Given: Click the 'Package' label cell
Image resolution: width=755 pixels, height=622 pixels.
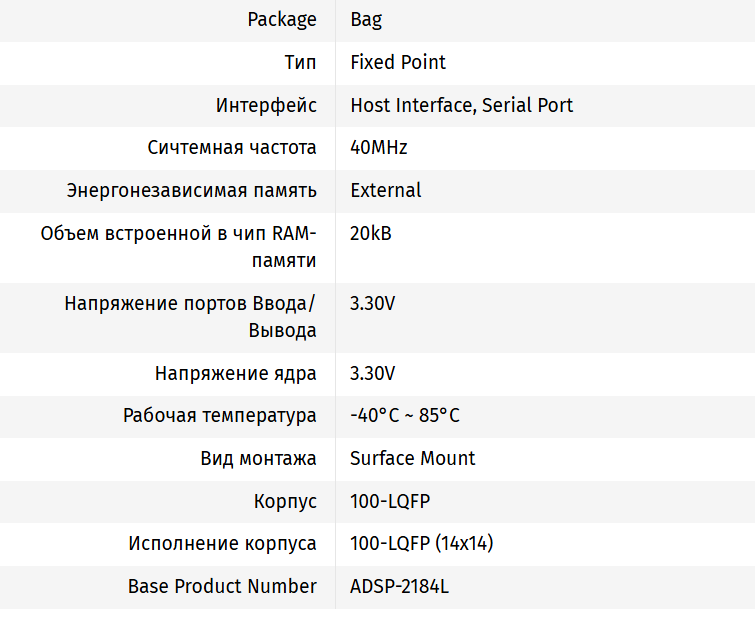Looking at the screenshot, I should click(x=282, y=19).
